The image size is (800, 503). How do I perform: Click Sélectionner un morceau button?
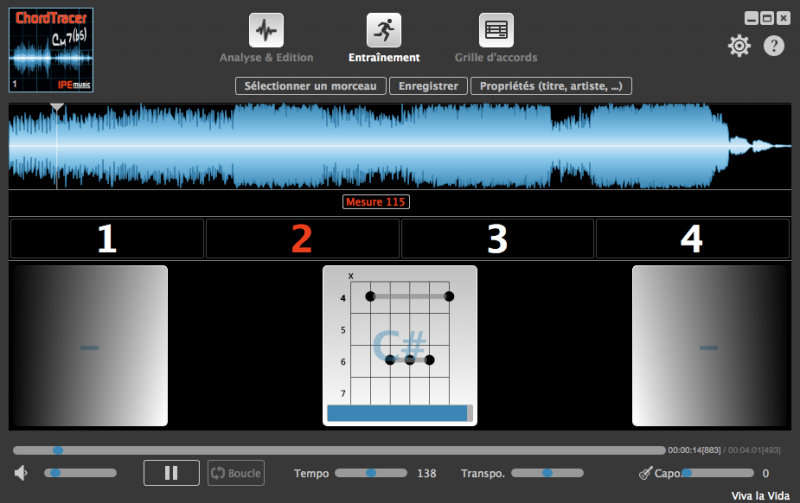tap(310, 86)
